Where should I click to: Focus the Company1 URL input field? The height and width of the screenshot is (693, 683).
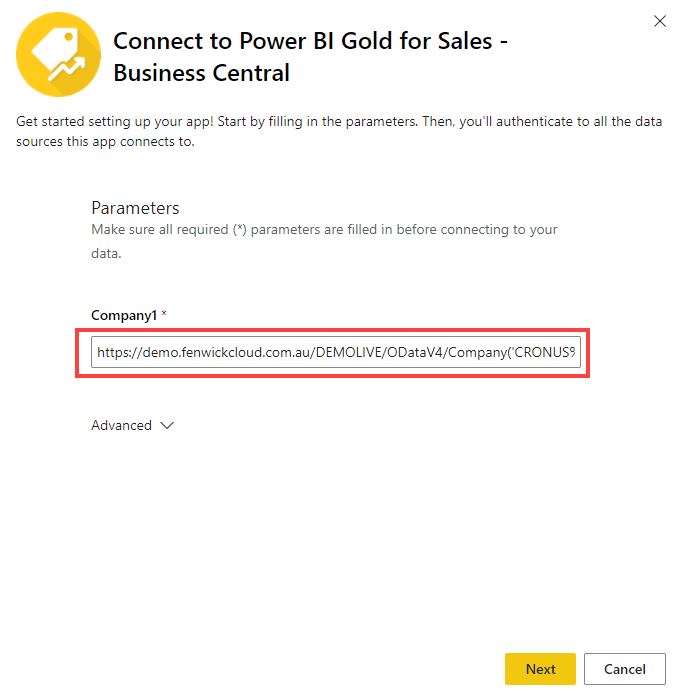(336, 352)
